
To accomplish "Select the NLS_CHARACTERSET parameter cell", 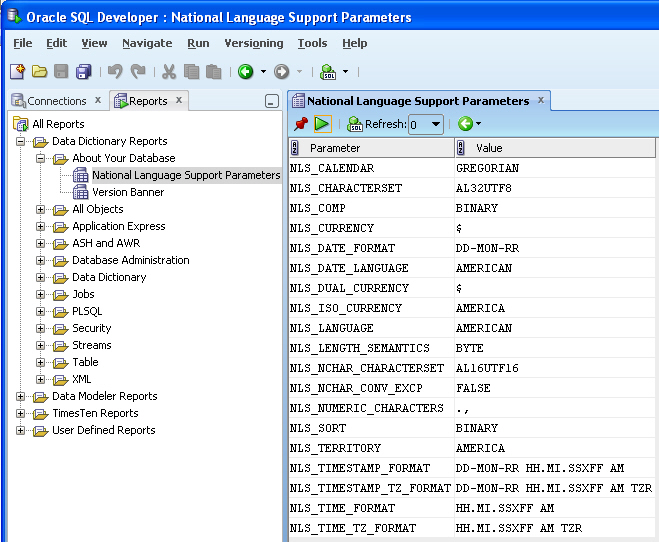I will [372, 188].
